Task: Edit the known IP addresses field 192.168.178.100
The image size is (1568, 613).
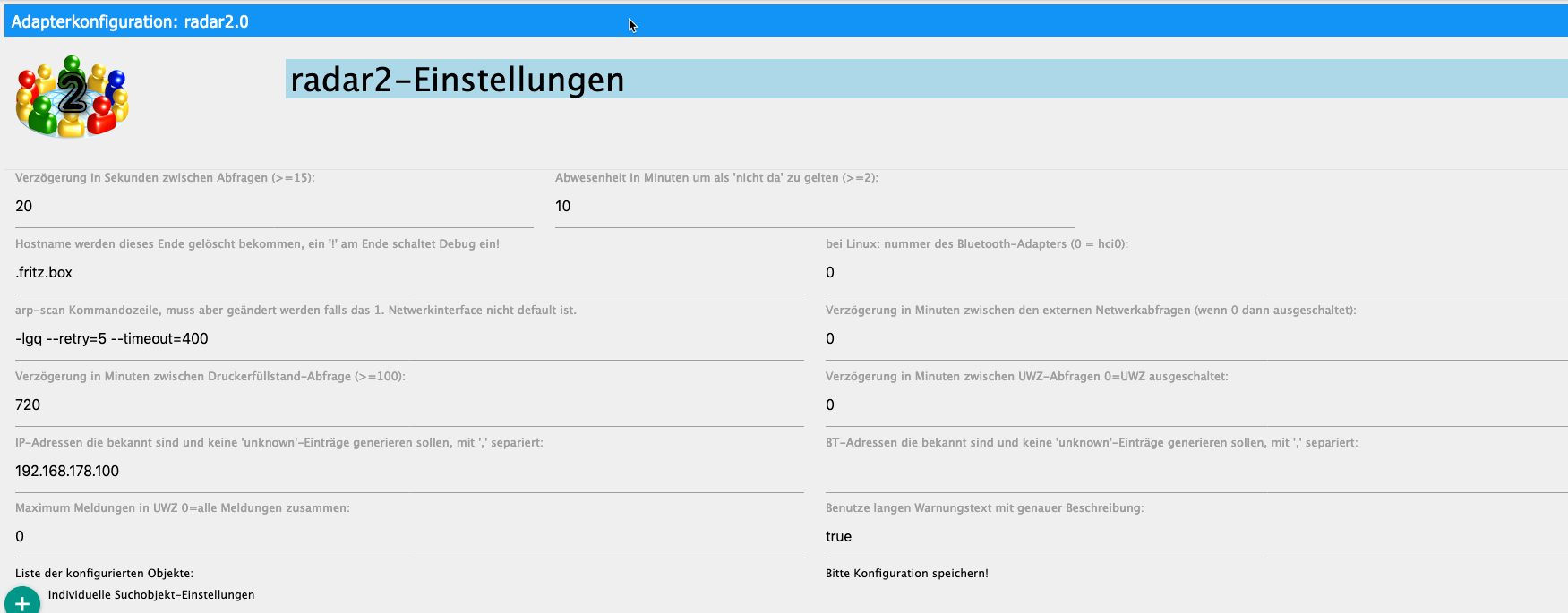Action: click(x=409, y=472)
